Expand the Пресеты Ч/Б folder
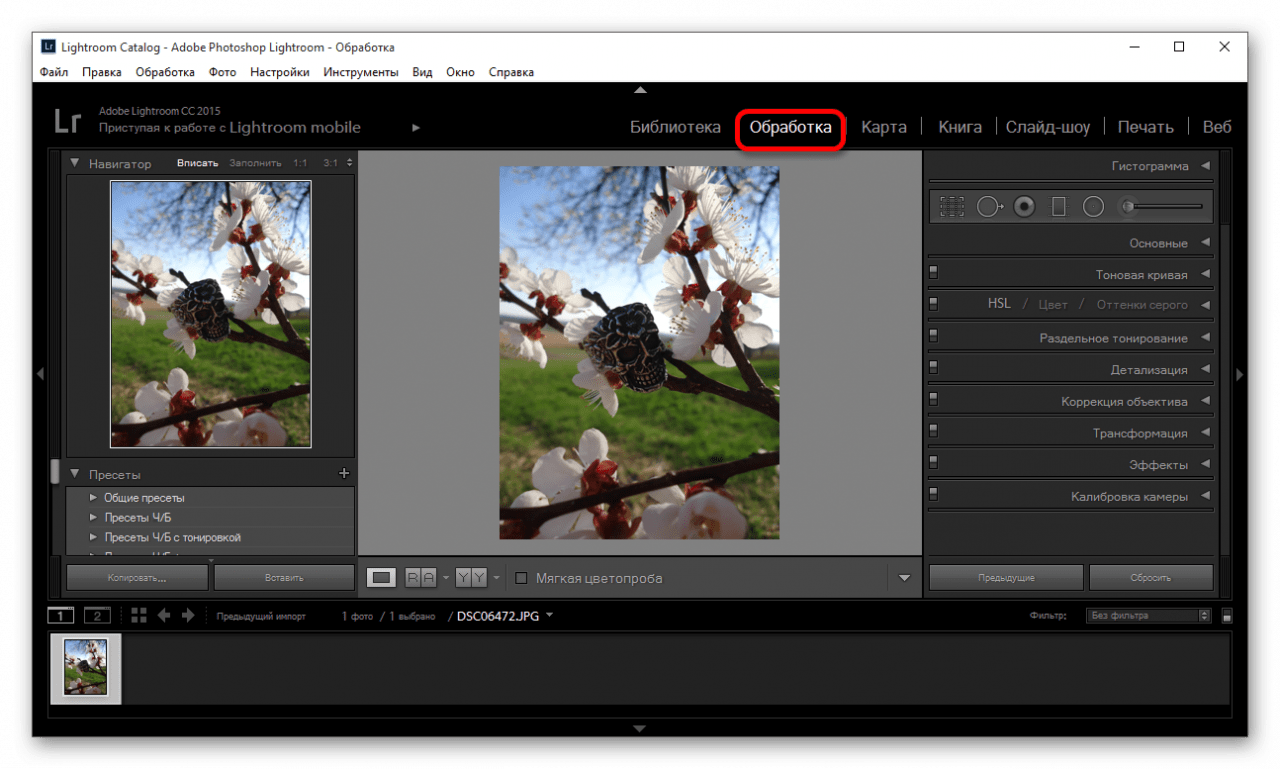 point(94,517)
